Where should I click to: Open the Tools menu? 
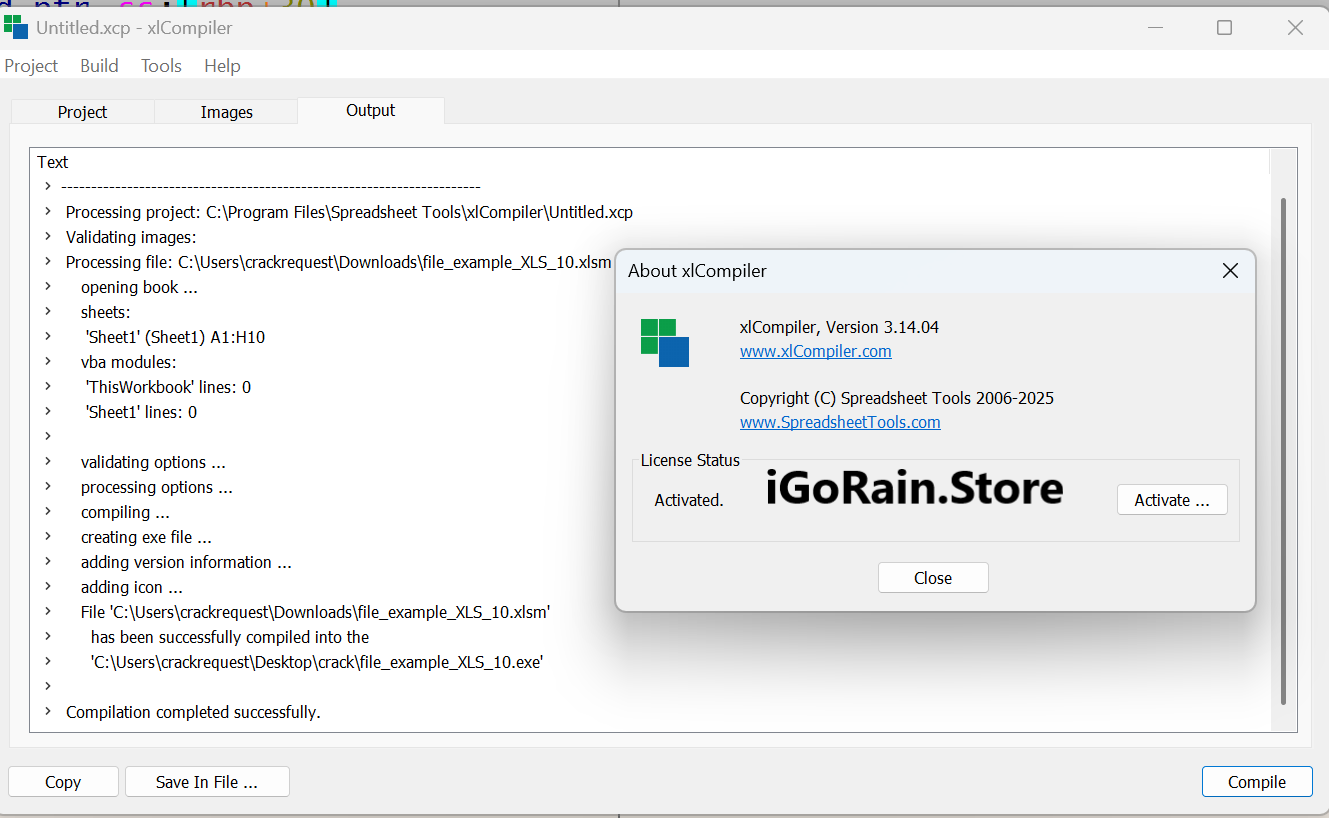161,66
